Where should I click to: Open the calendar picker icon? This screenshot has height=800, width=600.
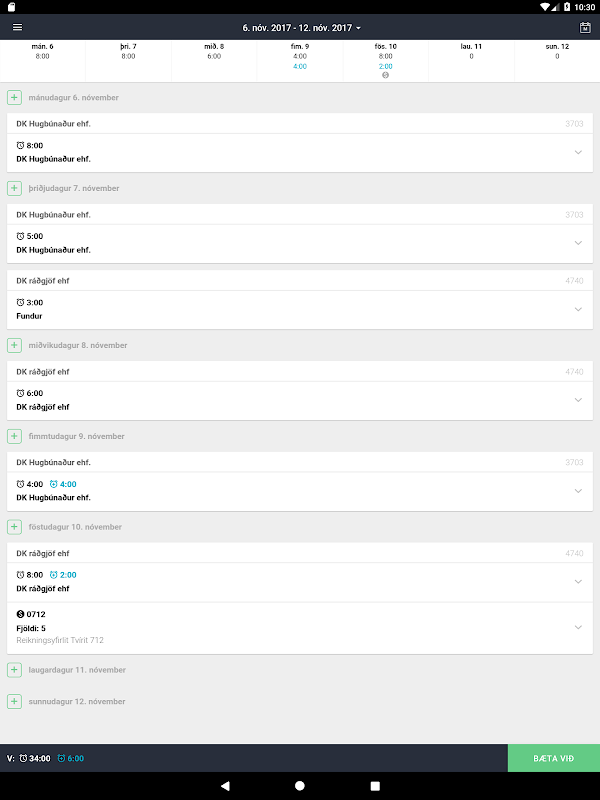tap(585, 27)
